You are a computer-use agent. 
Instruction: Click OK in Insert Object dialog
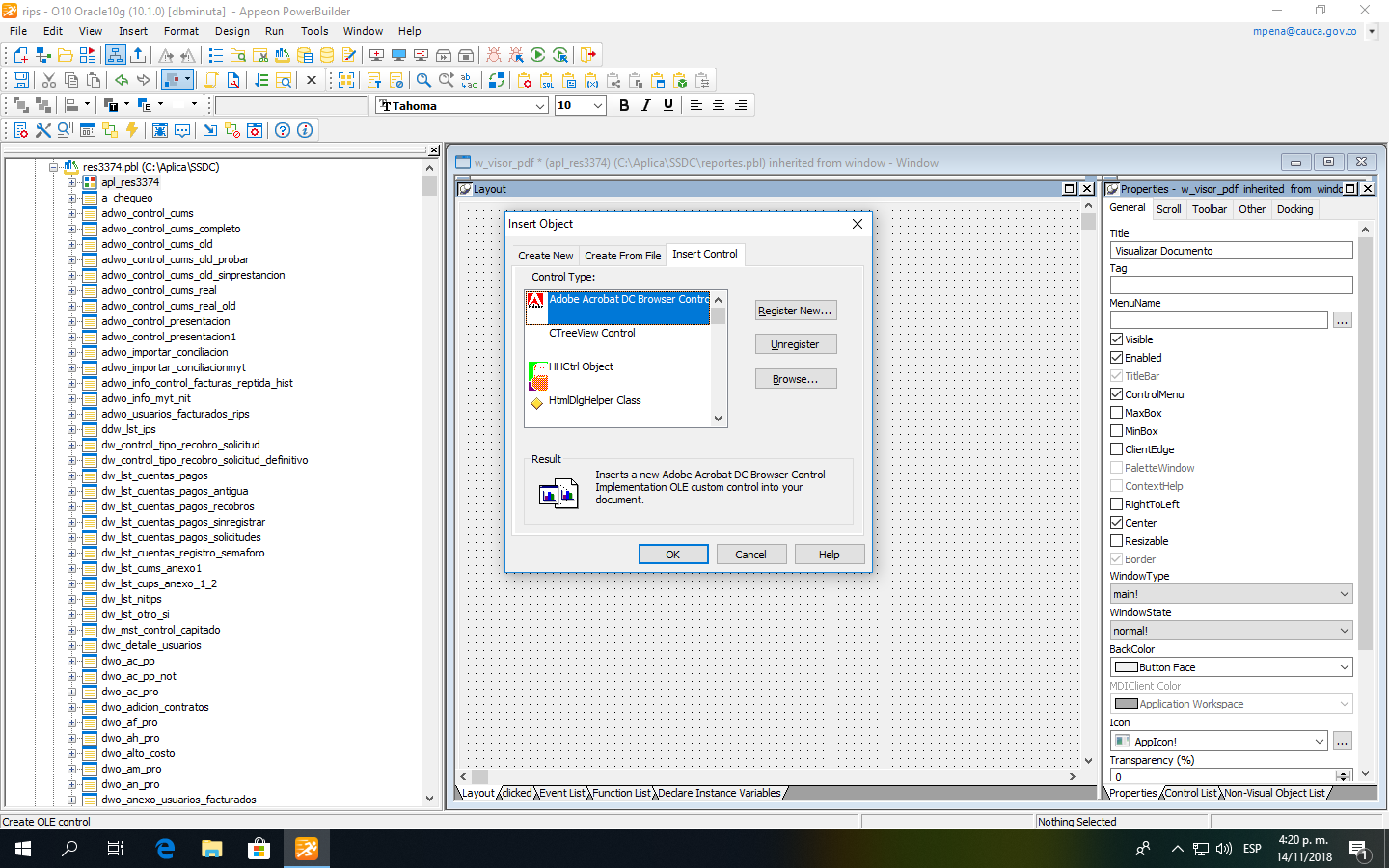point(673,555)
